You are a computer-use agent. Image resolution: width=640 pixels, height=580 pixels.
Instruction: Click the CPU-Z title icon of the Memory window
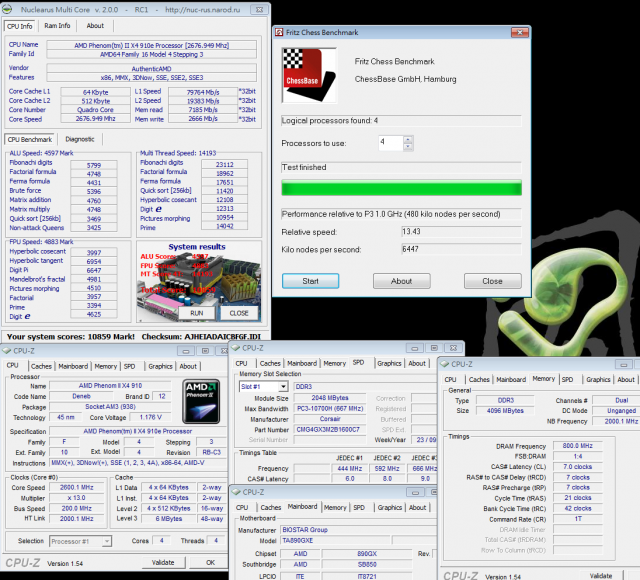444,364
